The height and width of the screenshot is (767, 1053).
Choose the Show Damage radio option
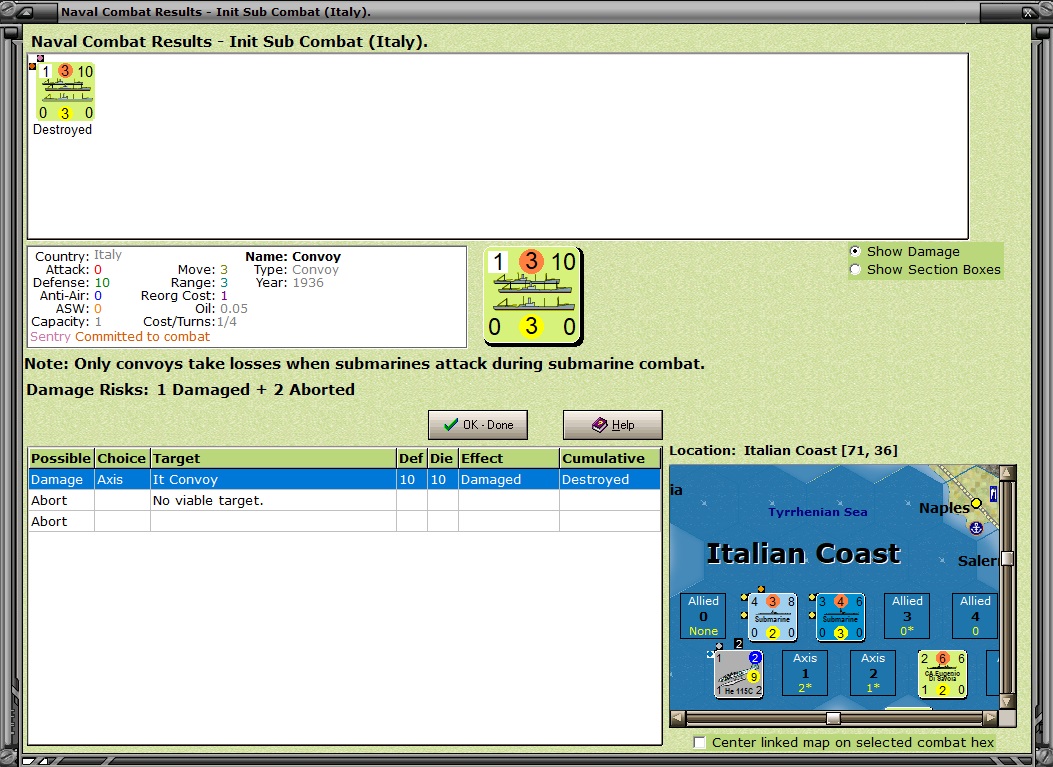(x=856, y=251)
